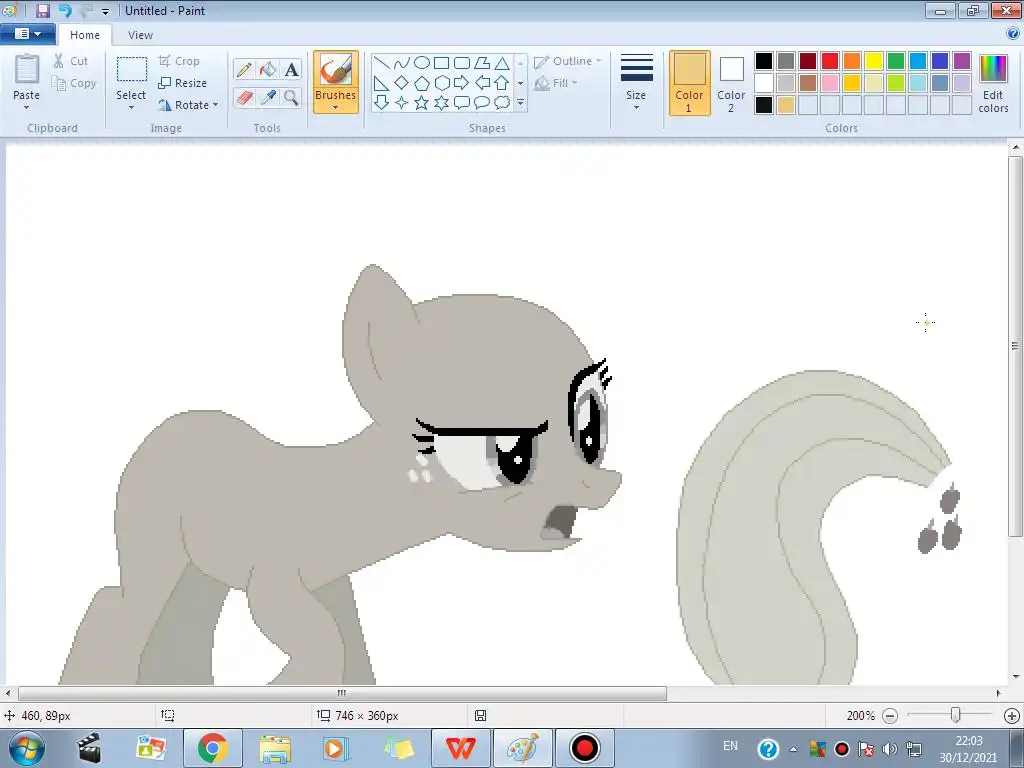
Task: Click the volume icon in system tray
Action: click(x=889, y=749)
